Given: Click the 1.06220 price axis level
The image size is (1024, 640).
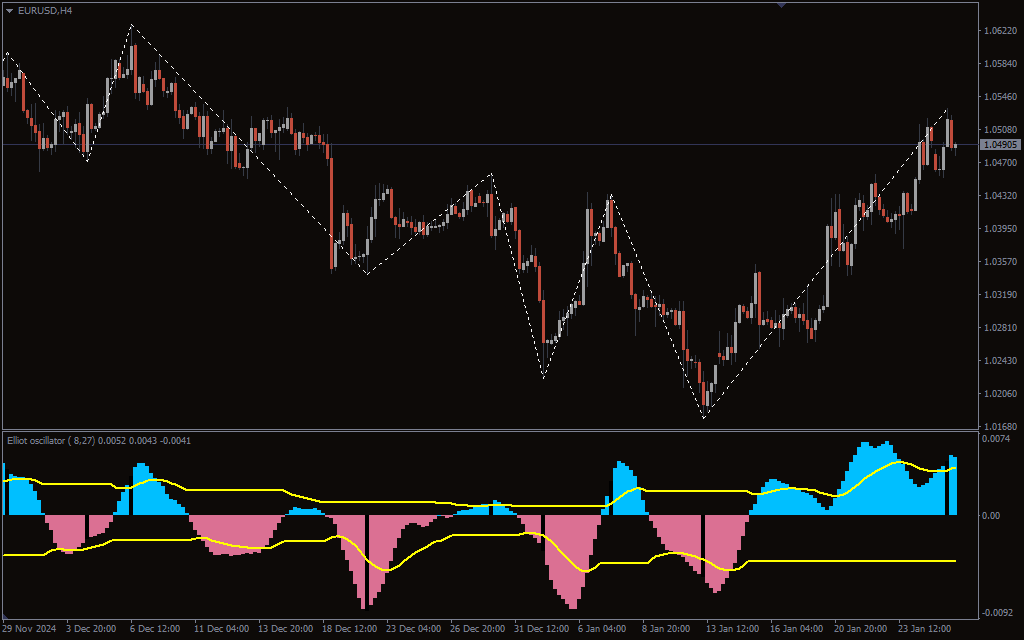Looking at the screenshot, I should pyautogui.click(x=1000, y=31).
